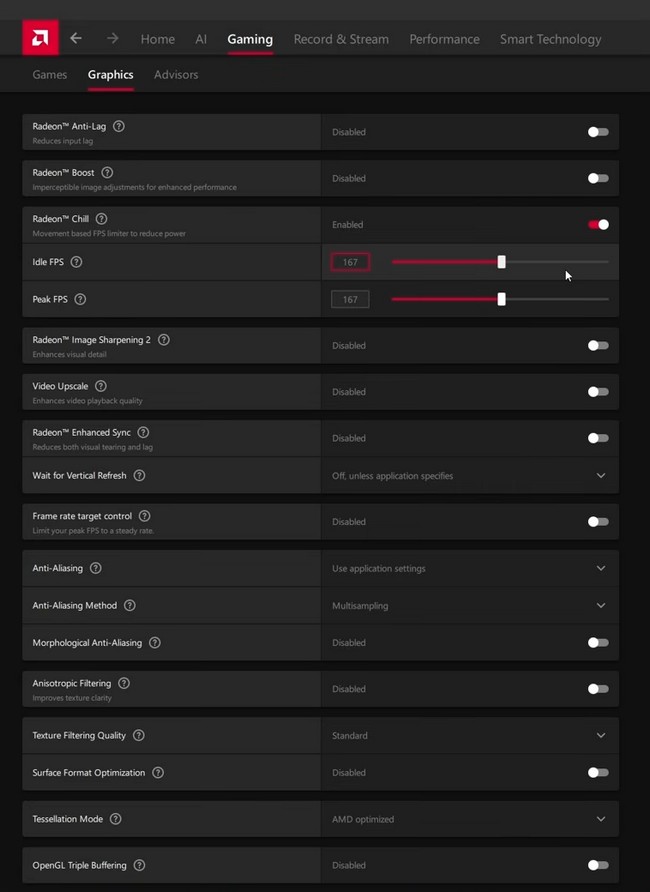650x892 pixels.
Task: Click the back navigation arrow
Action: click(76, 38)
